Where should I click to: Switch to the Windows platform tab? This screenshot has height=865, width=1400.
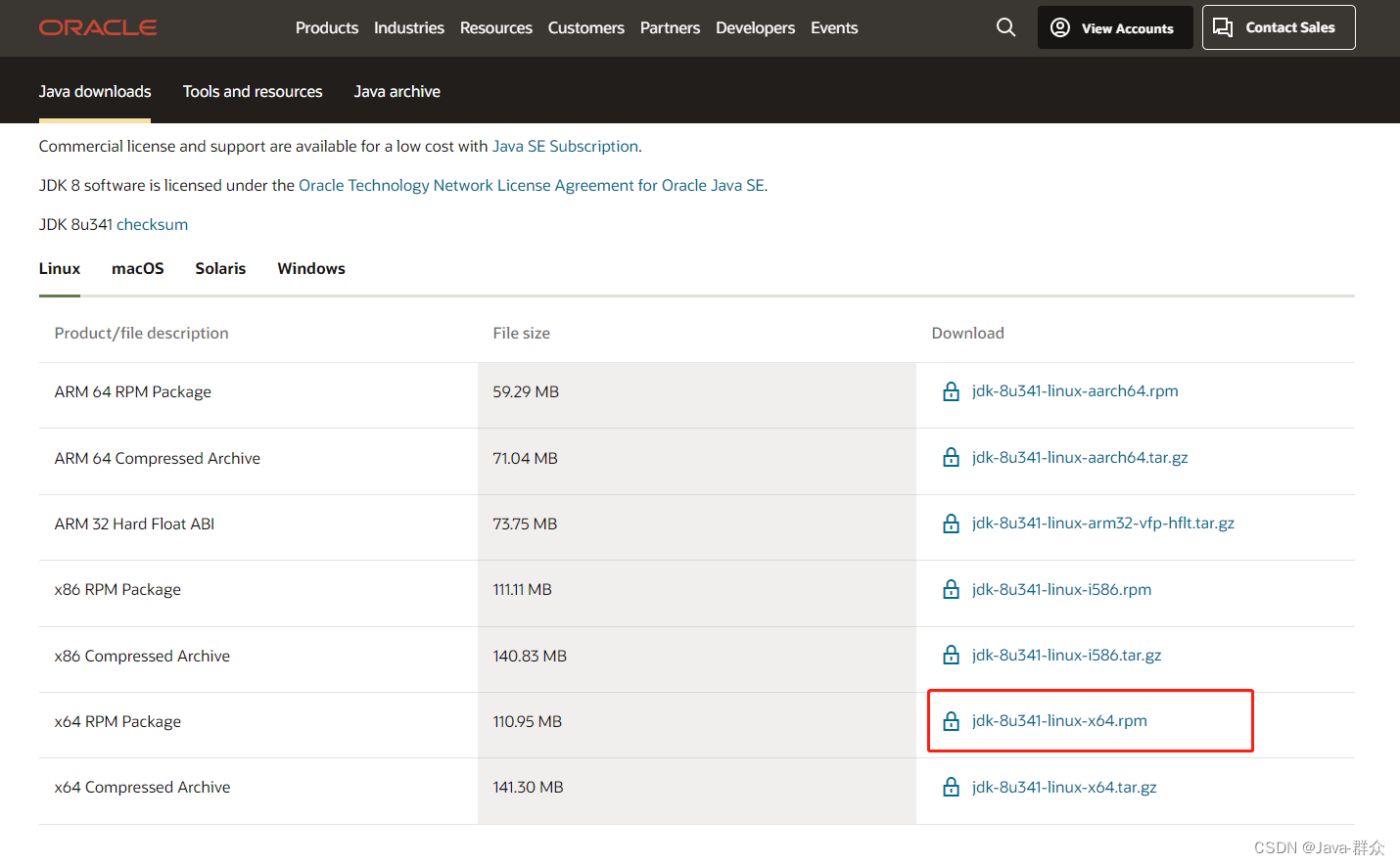[x=311, y=268]
